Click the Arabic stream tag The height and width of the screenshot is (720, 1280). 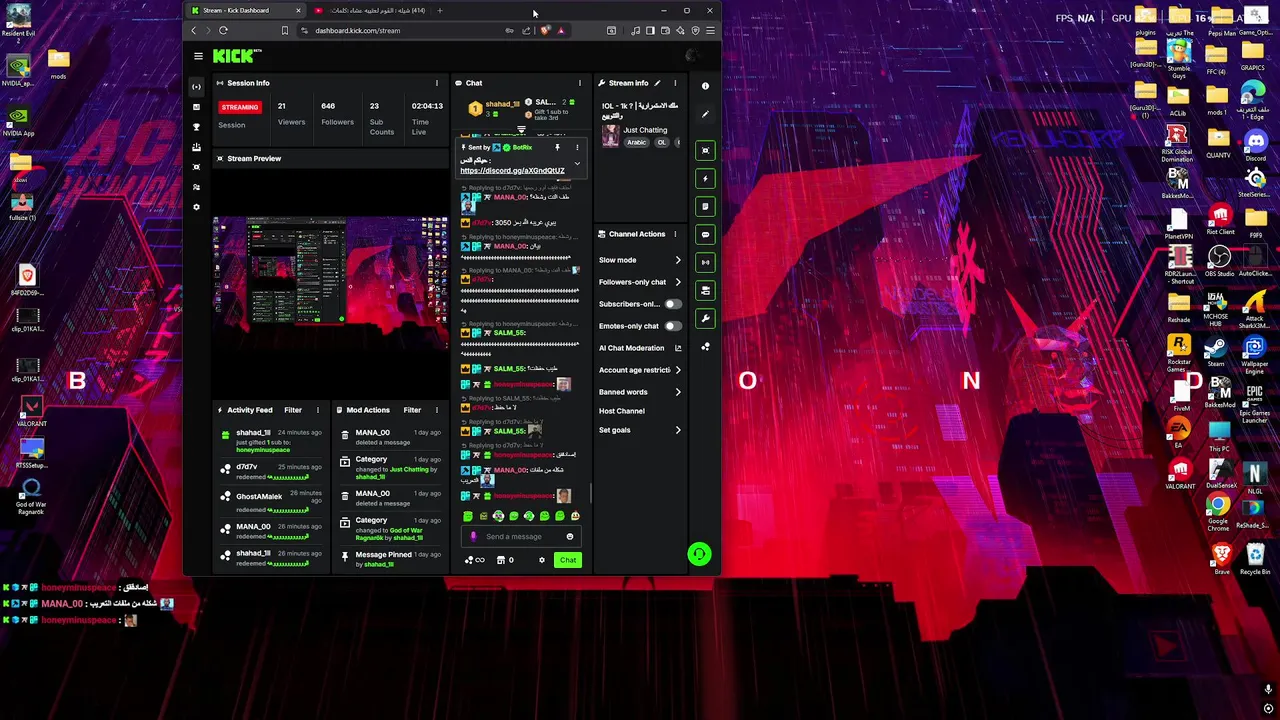(x=636, y=143)
